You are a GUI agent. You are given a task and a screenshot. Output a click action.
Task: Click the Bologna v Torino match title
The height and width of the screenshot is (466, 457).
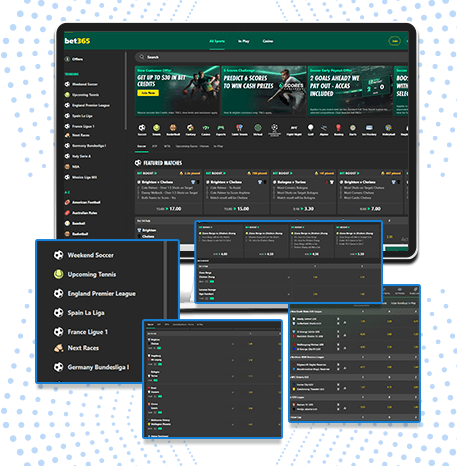(x=291, y=182)
